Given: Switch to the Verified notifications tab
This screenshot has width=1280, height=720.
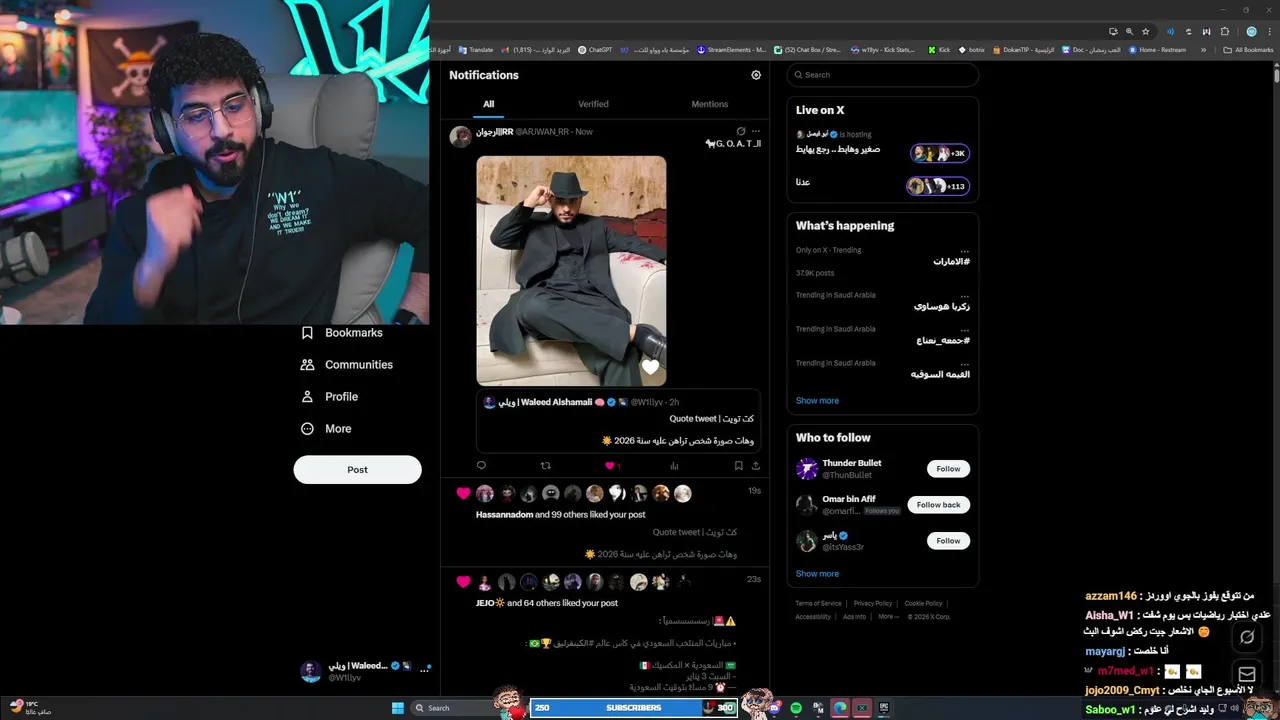Looking at the screenshot, I should pyautogui.click(x=593, y=104).
